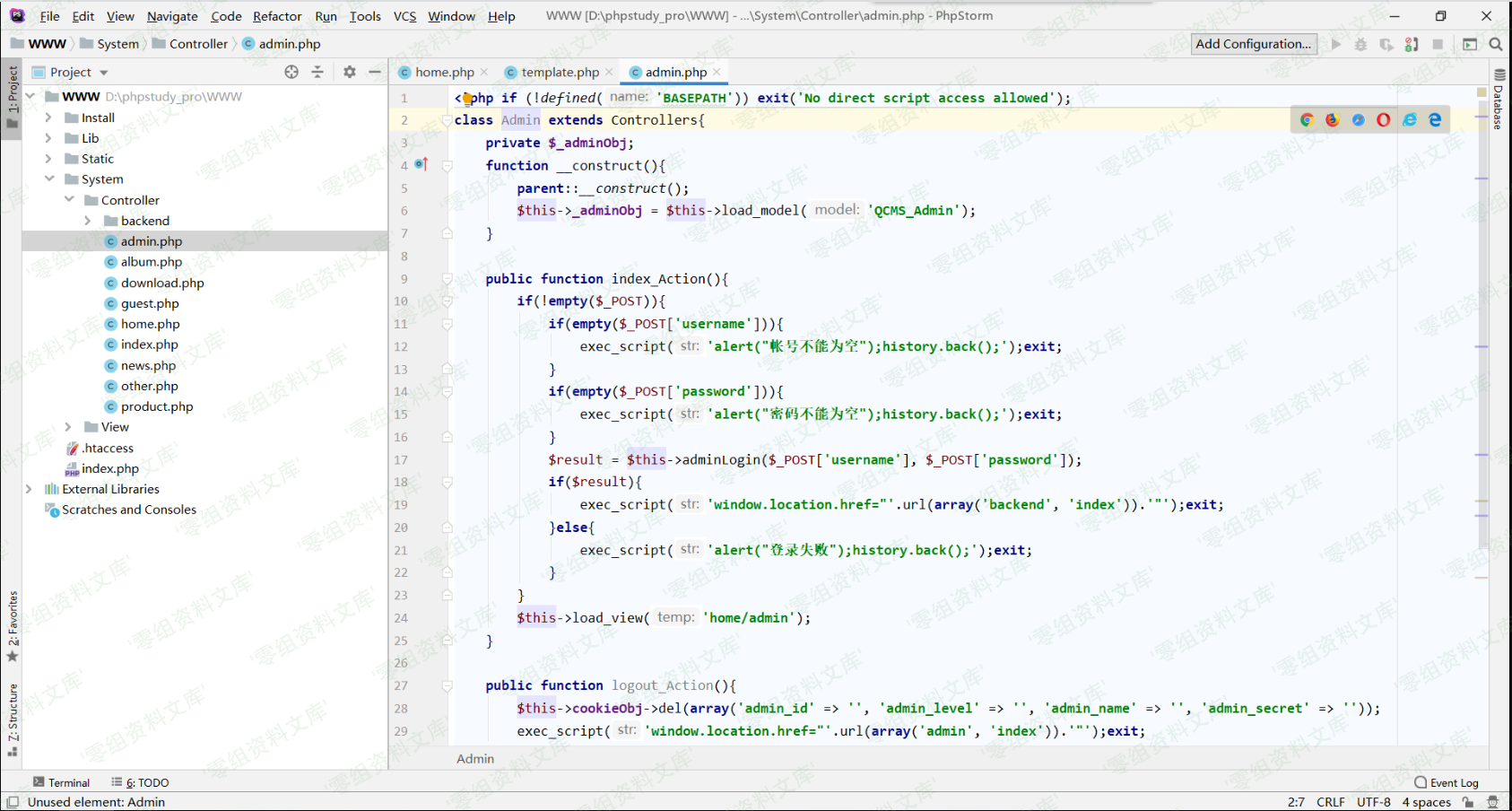Screen dimensions: 1512x811
Task: Open file in Firefox browser icon
Action: point(1332,120)
